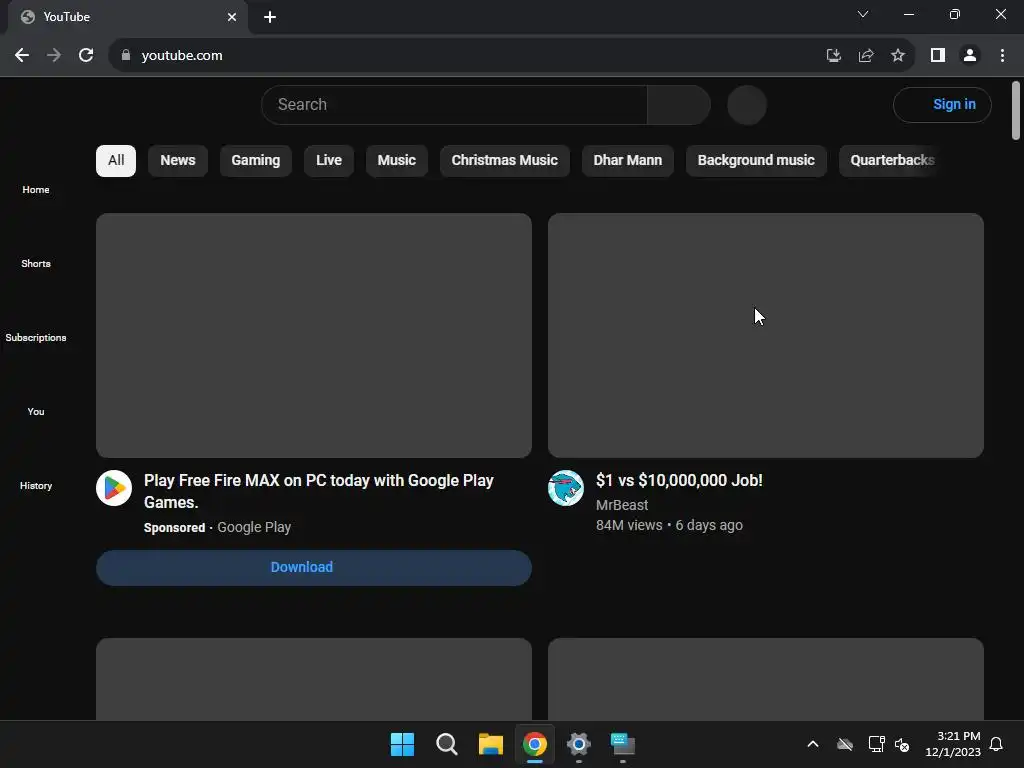Open Windows taskbar search
1024x768 pixels.
click(447, 744)
